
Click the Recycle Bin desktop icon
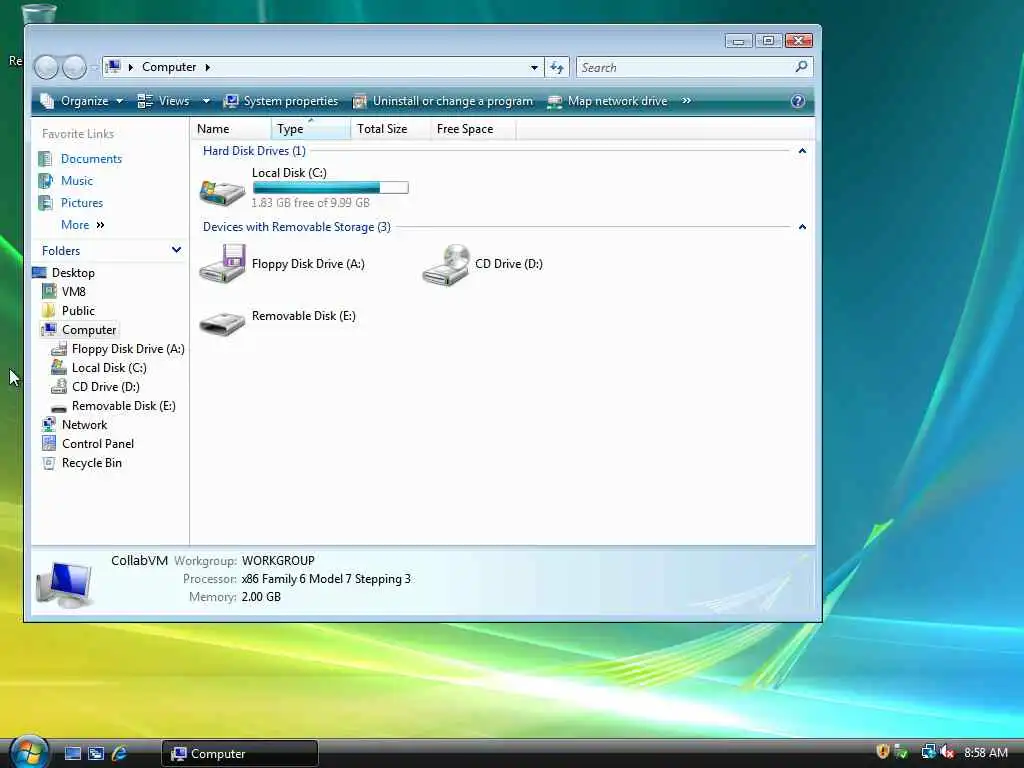pyautogui.click(x=39, y=13)
